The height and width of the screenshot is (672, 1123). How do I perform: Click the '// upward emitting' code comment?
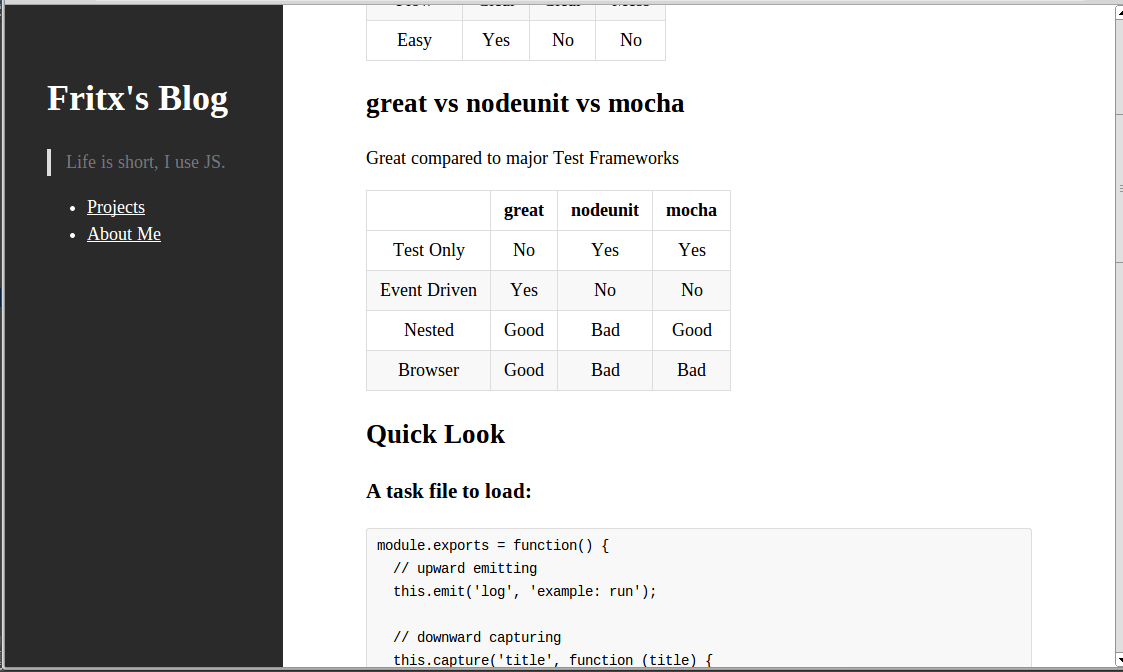click(465, 568)
